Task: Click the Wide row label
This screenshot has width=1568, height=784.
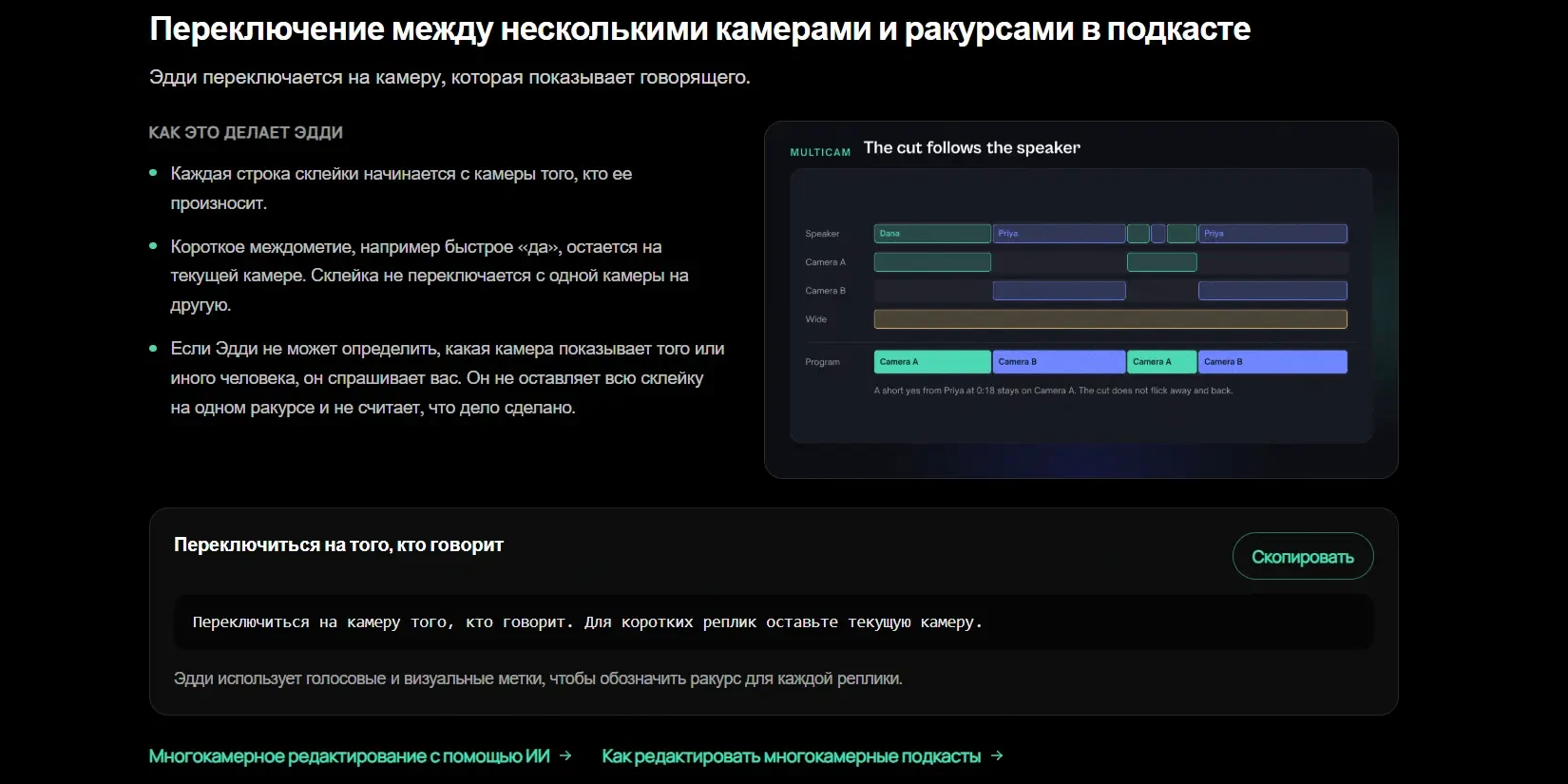Action: (815, 319)
